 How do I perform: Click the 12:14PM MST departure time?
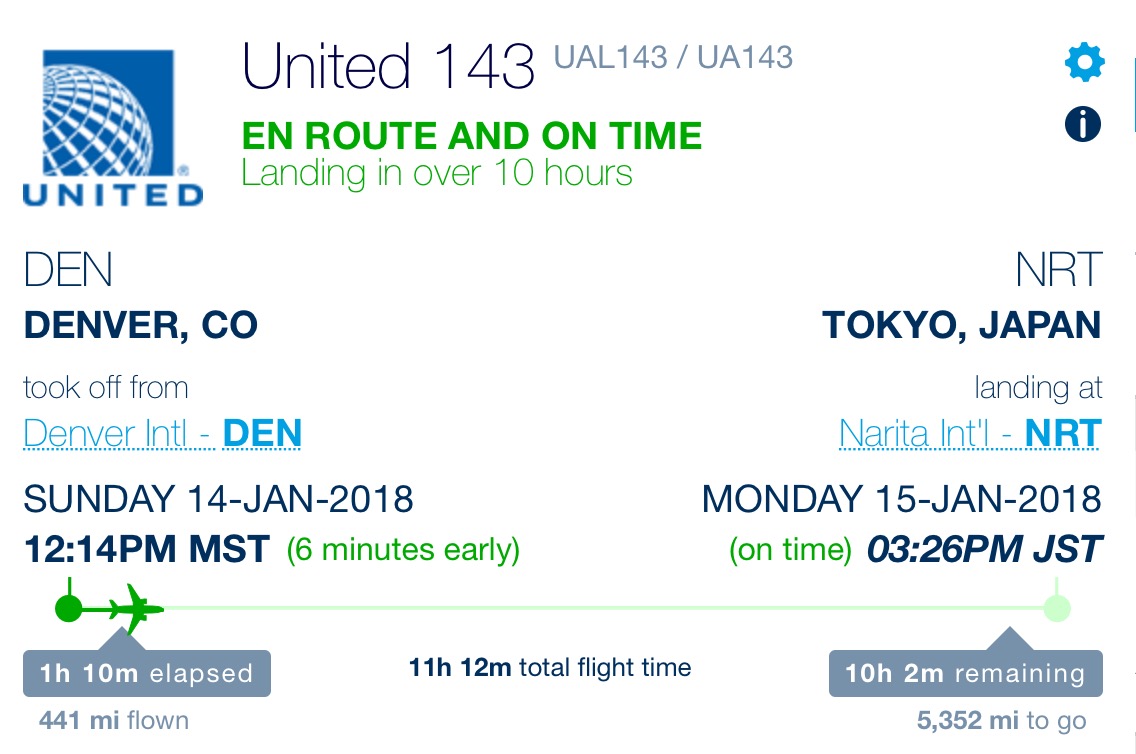click(146, 549)
